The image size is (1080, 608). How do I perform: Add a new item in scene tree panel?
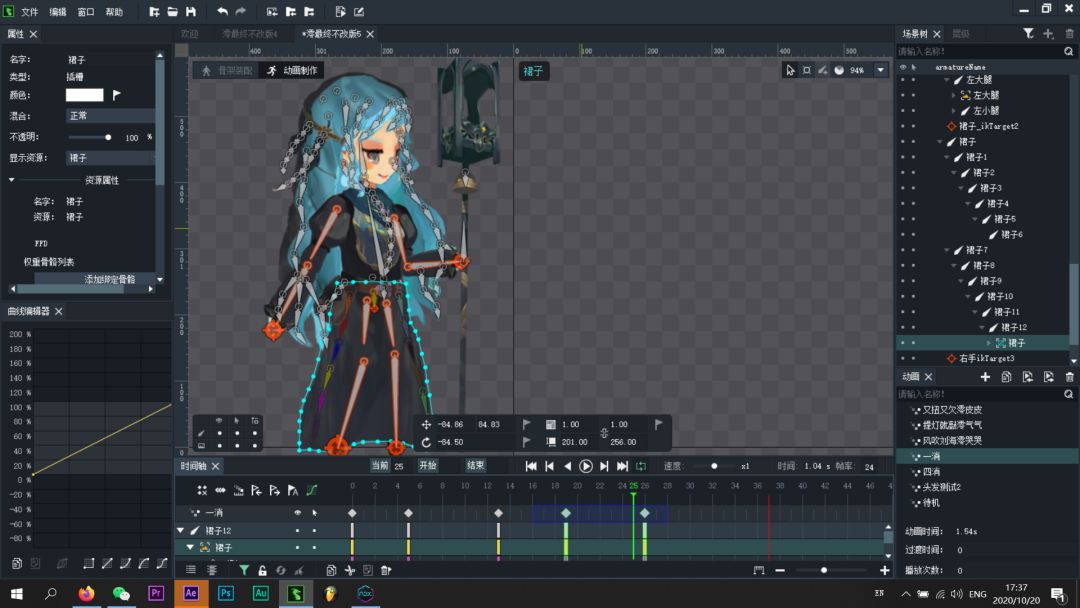pyautogui.click(x=1048, y=33)
